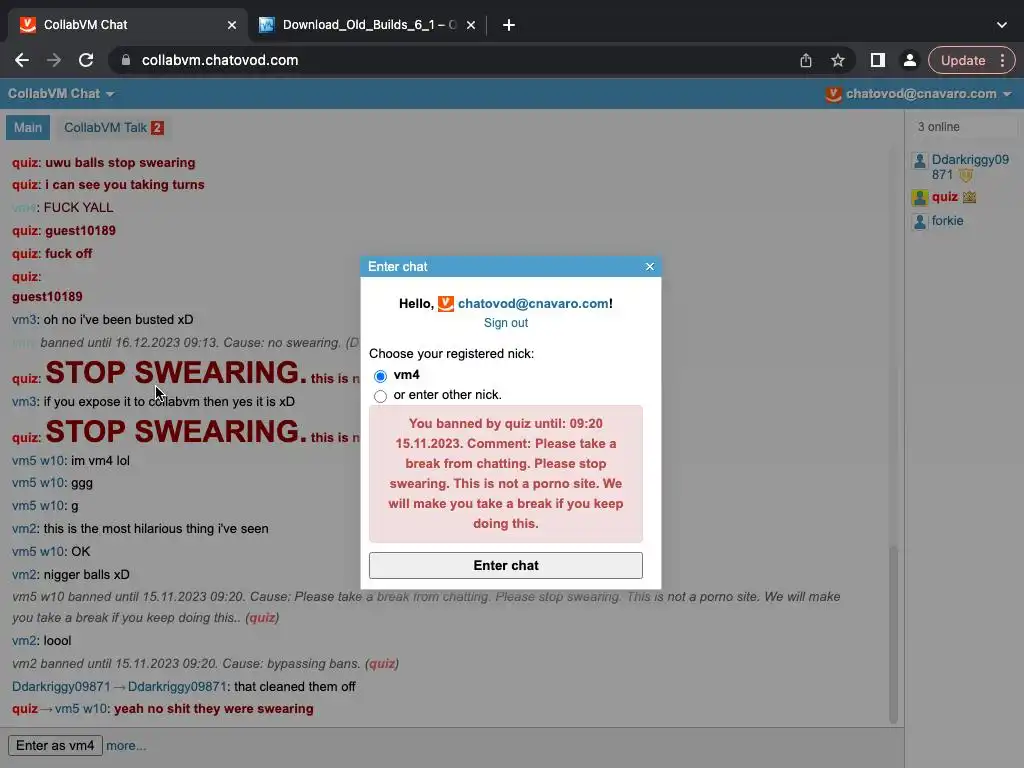Click the Enter as vm4 button
Screen dimensions: 1024x768
click(56, 746)
